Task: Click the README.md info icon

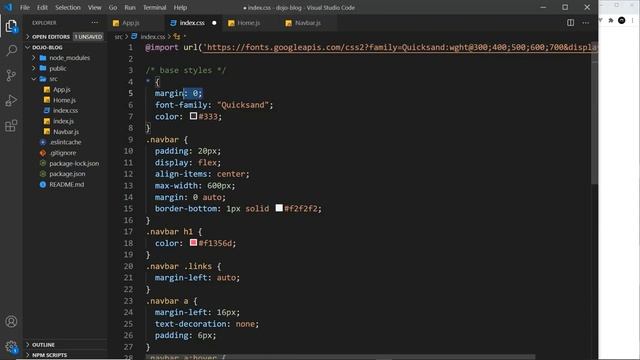Action: click(43, 184)
